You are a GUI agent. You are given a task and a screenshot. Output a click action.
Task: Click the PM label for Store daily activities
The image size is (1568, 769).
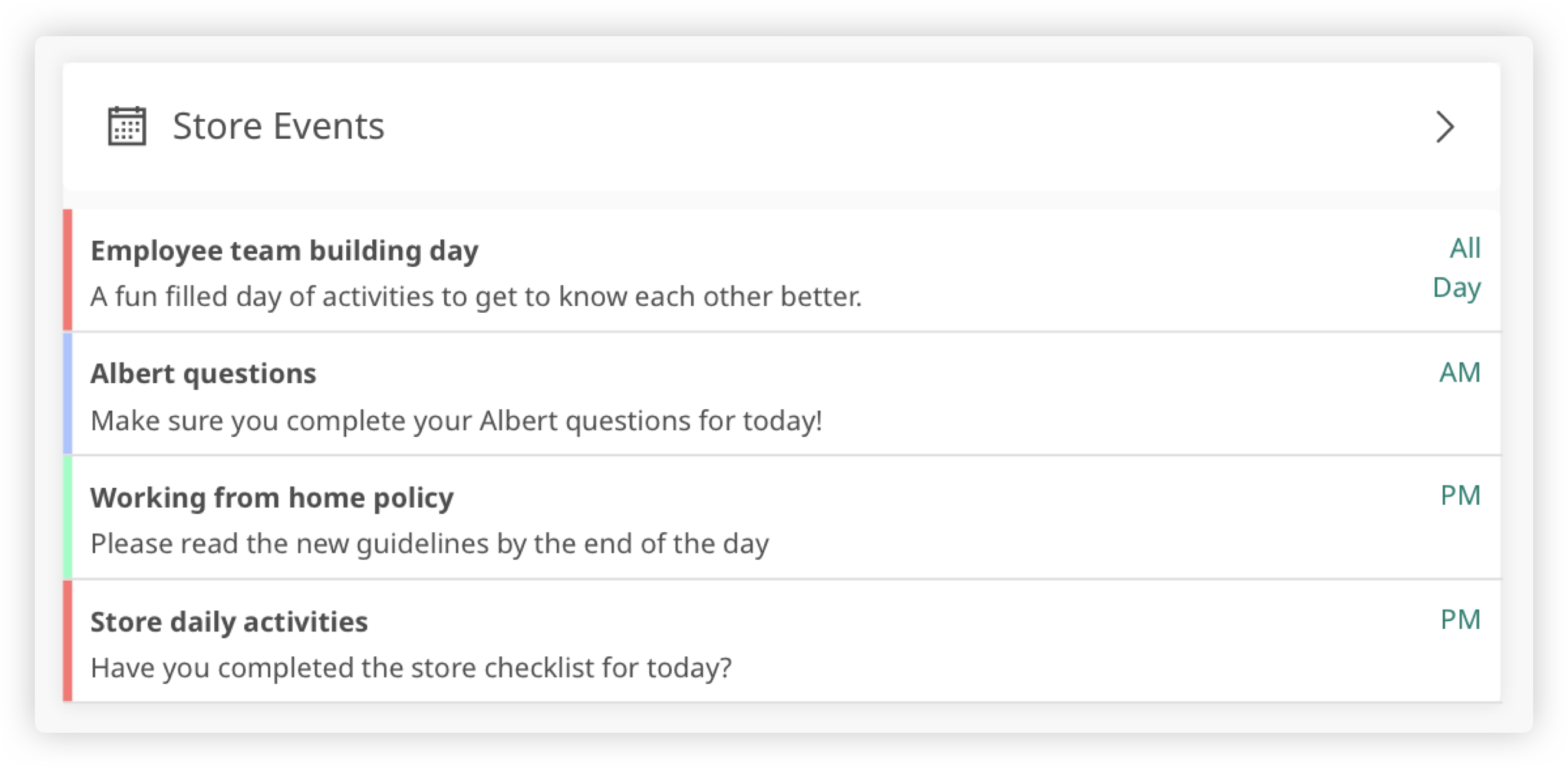1460,620
